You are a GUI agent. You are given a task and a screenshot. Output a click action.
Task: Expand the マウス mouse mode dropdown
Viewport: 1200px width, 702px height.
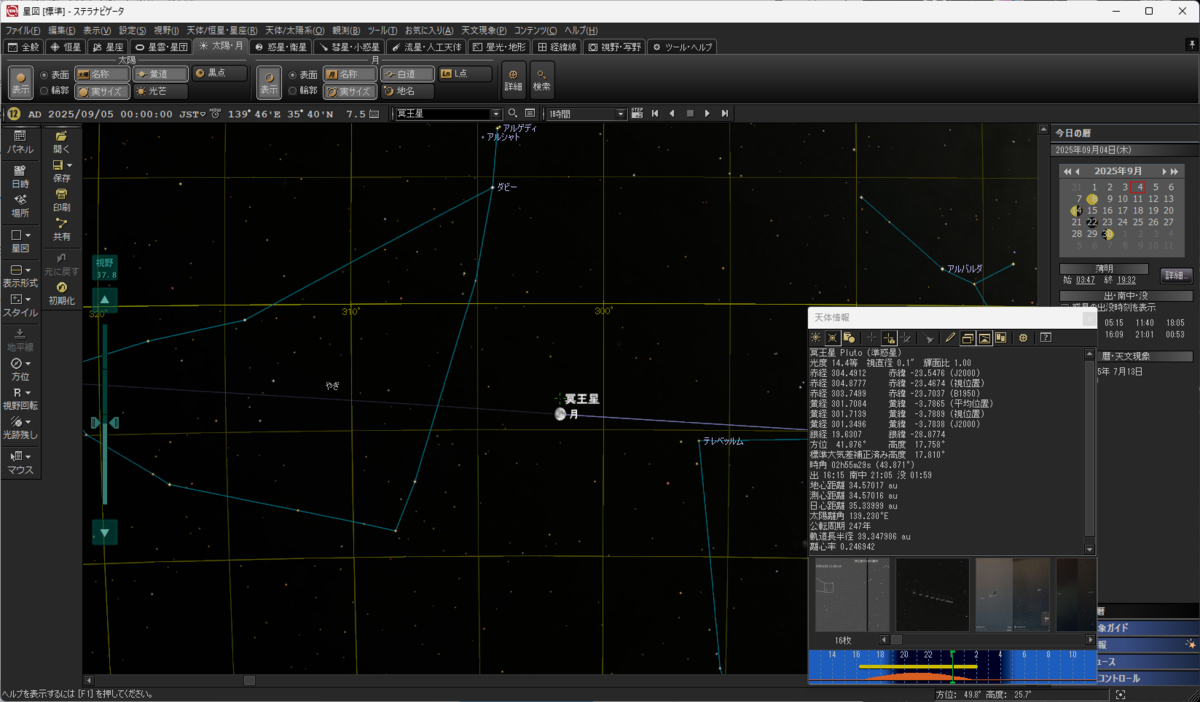point(28,457)
